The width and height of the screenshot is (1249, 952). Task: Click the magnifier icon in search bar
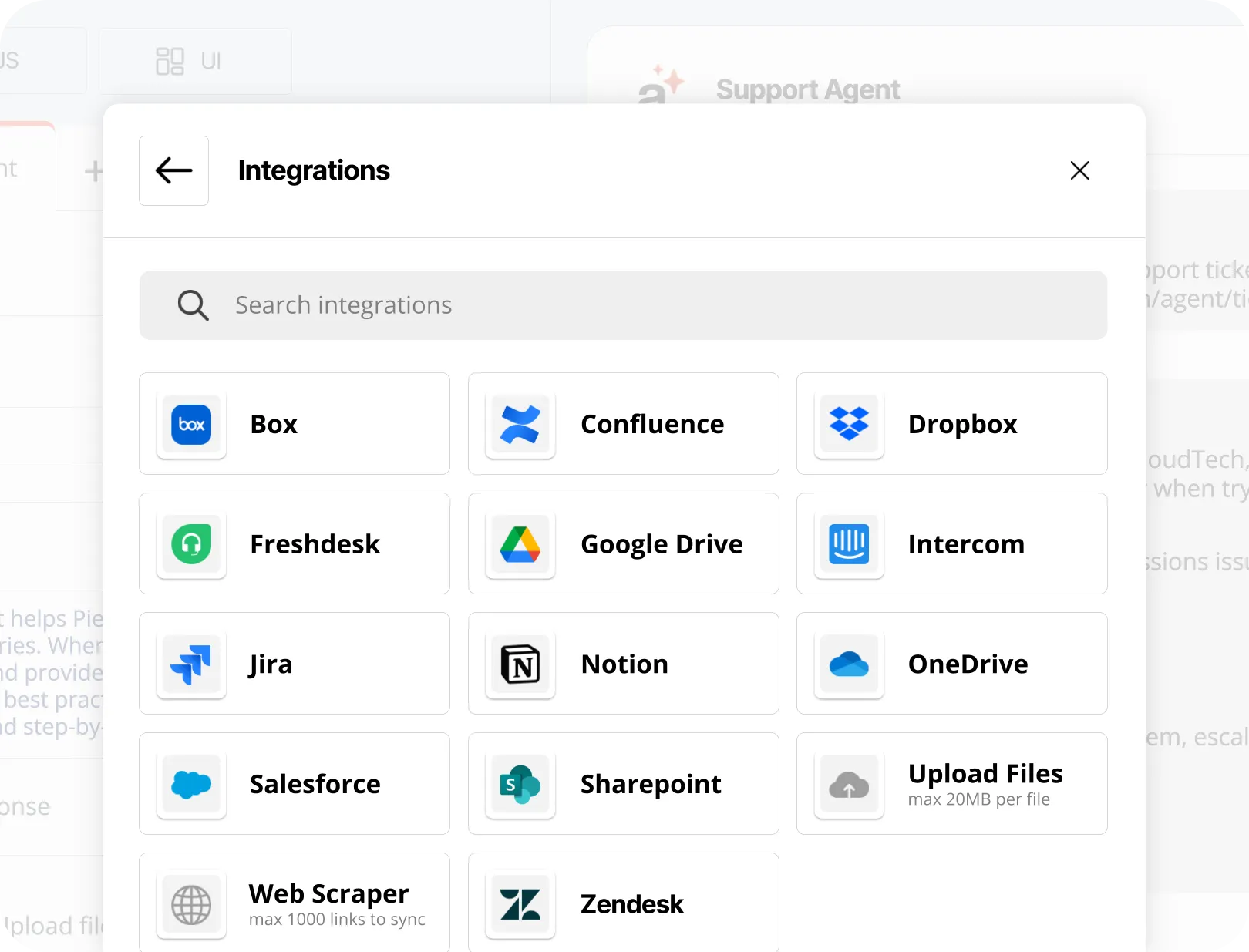pyautogui.click(x=193, y=305)
